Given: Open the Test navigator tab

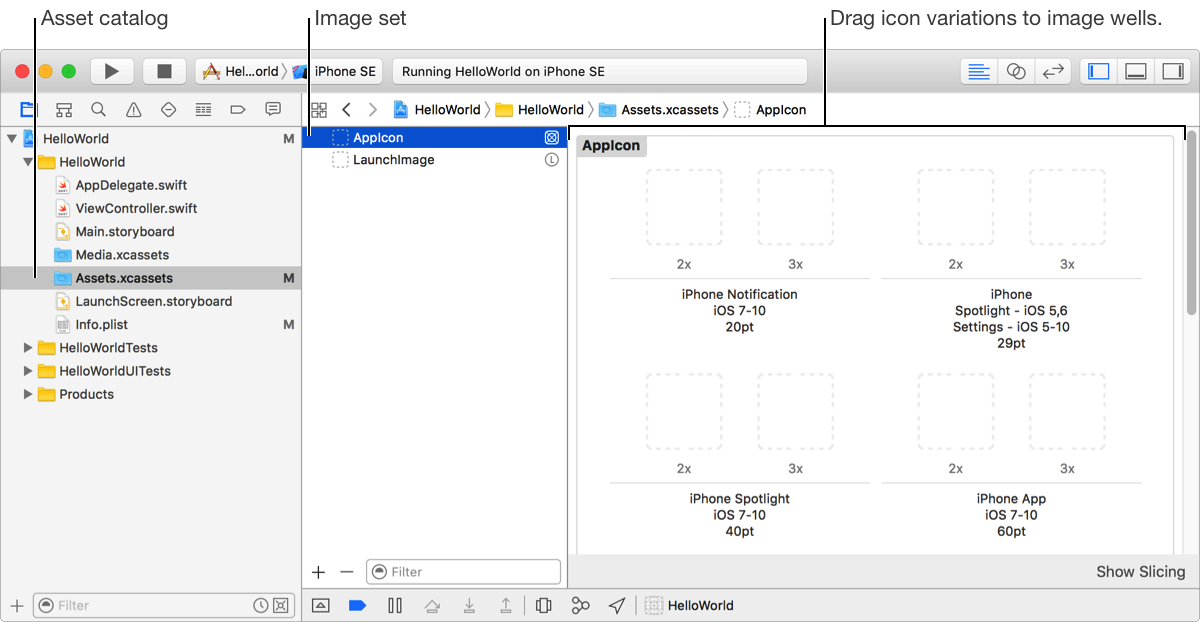Looking at the screenshot, I should [168, 109].
